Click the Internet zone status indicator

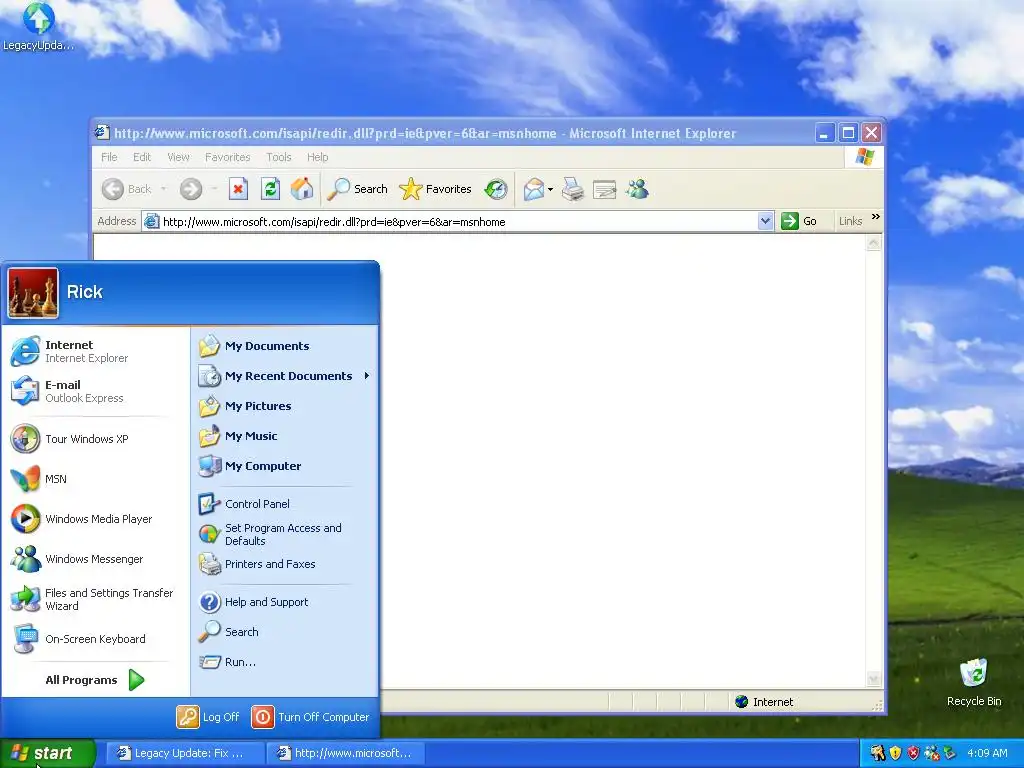tap(764, 702)
